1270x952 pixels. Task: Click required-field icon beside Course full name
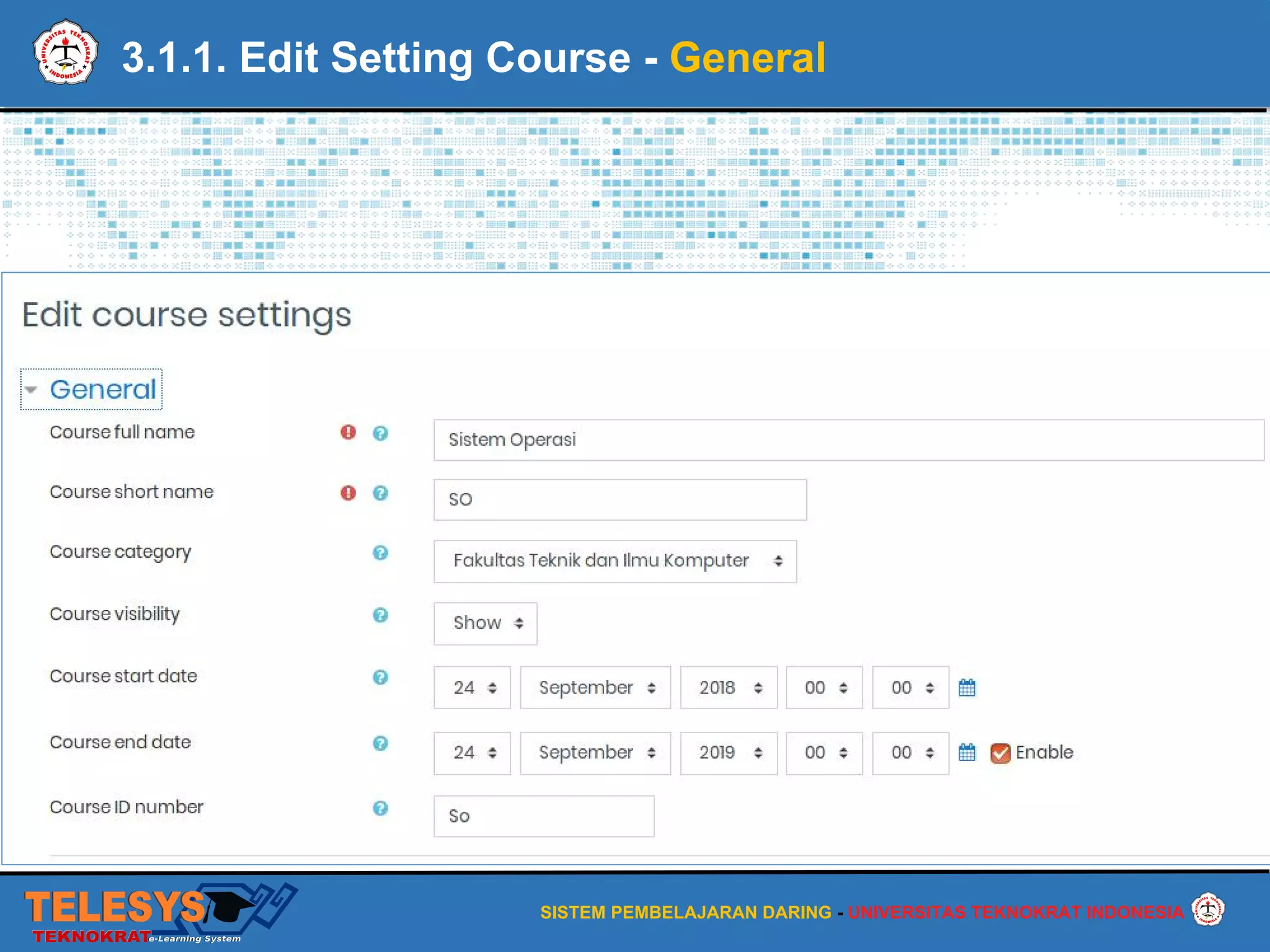pos(349,432)
